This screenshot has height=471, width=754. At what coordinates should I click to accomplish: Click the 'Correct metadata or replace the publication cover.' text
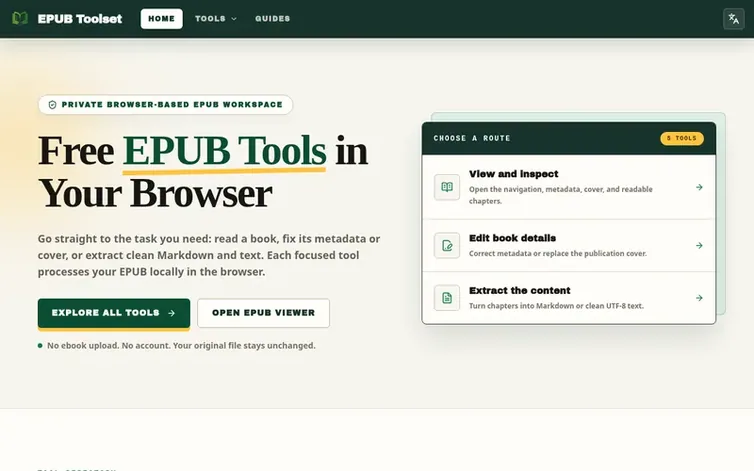coord(558,254)
